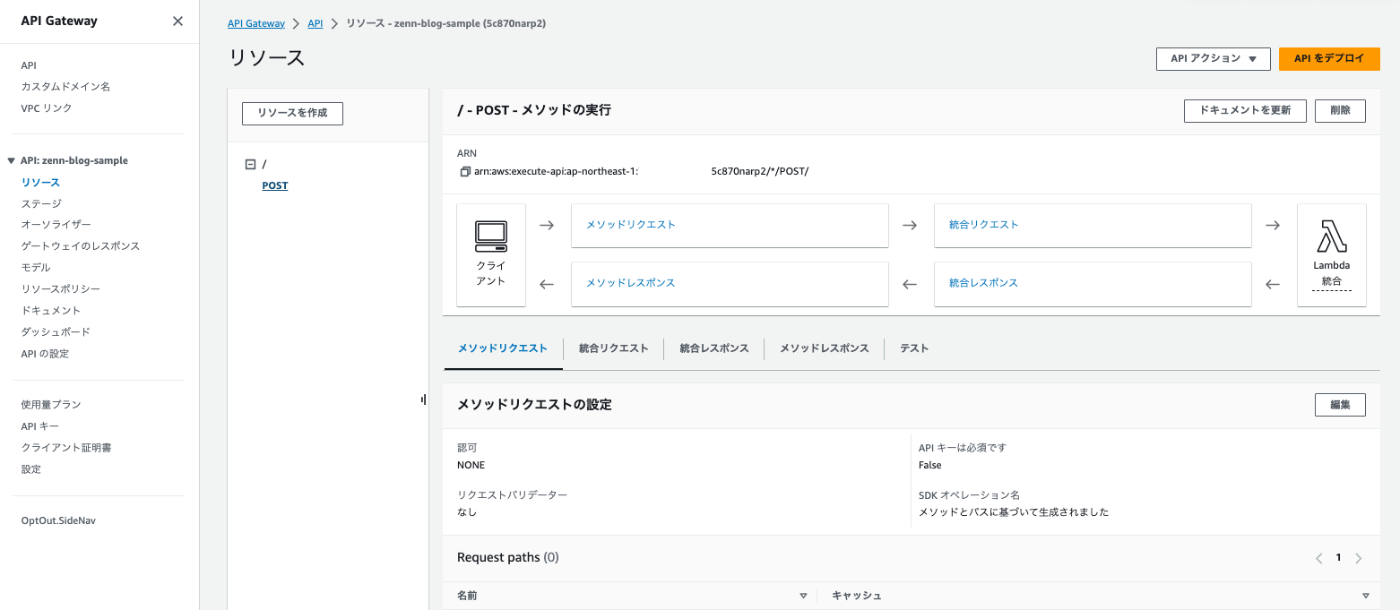Image resolution: width=1400 pixels, height=610 pixels.
Task: Open API in the side navigation
Action: pyautogui.click(x=29, y=65)
